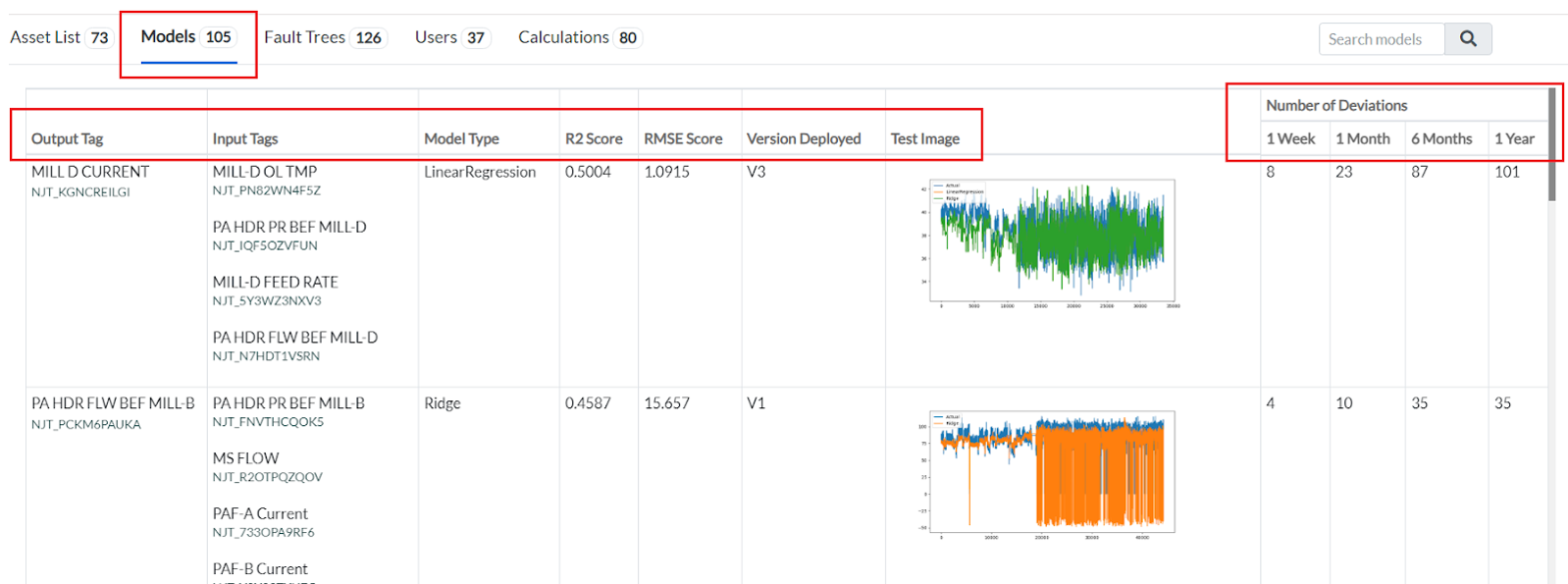Click the 1 Month deviation count 10
The image size is (1568, 584).
coord(1344,403)
